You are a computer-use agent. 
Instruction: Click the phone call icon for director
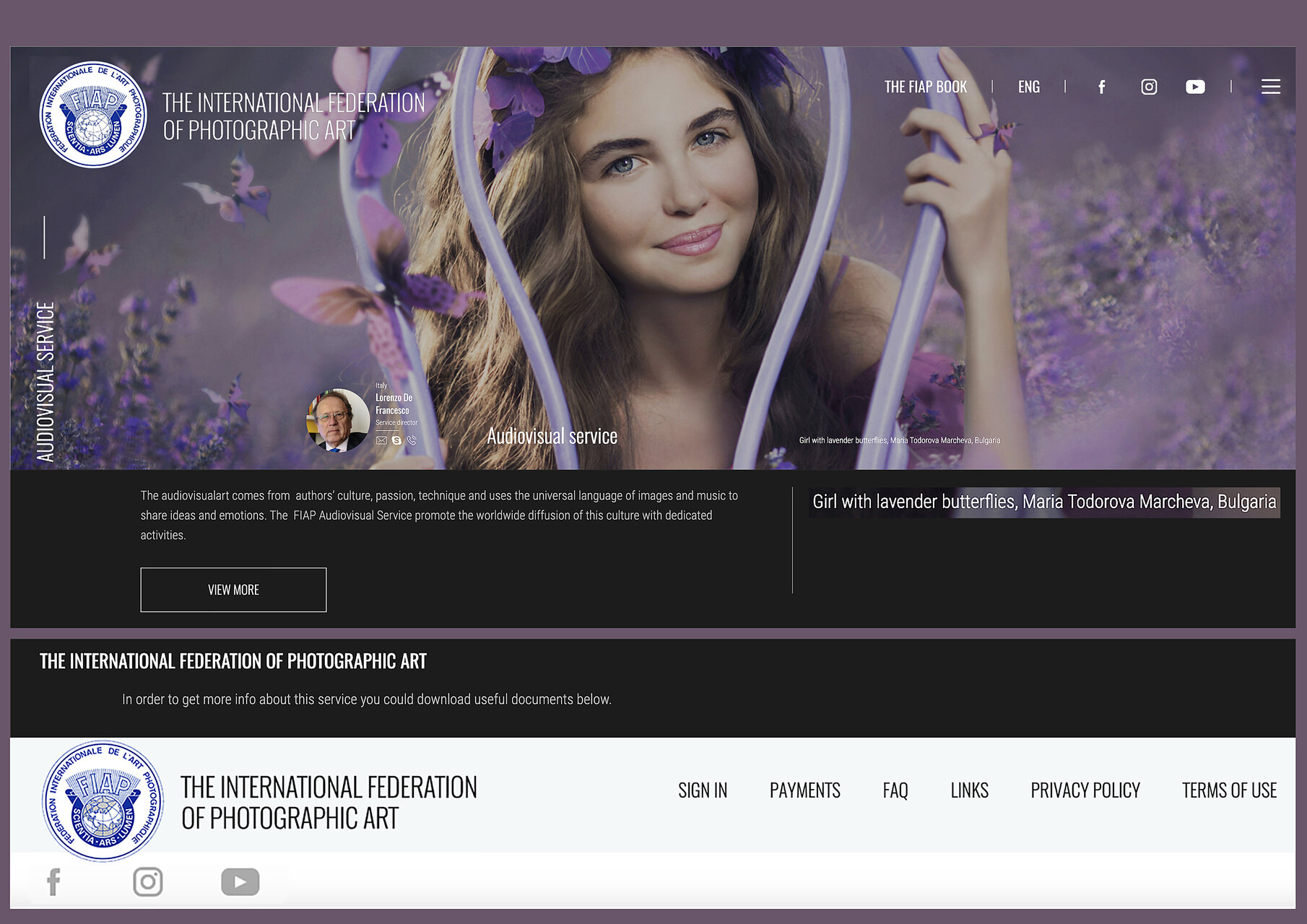412,440
